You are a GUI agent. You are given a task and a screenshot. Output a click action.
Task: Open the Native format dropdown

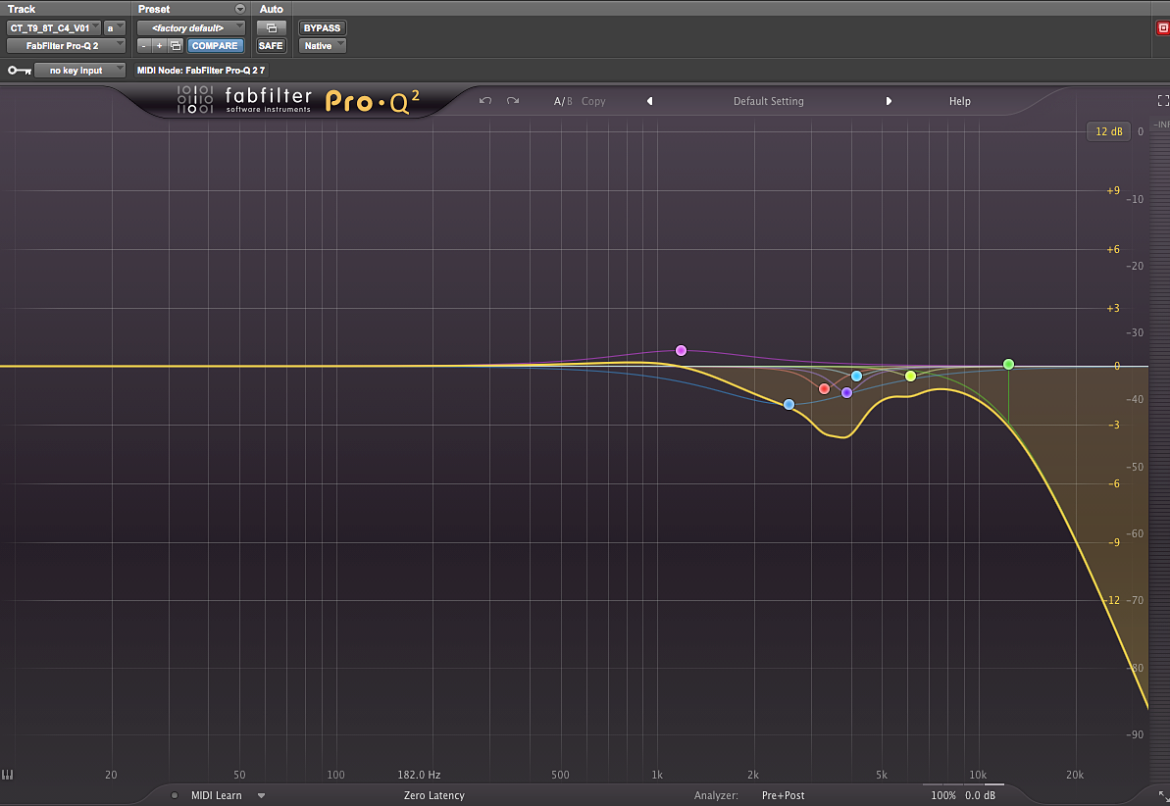point(322,46)
